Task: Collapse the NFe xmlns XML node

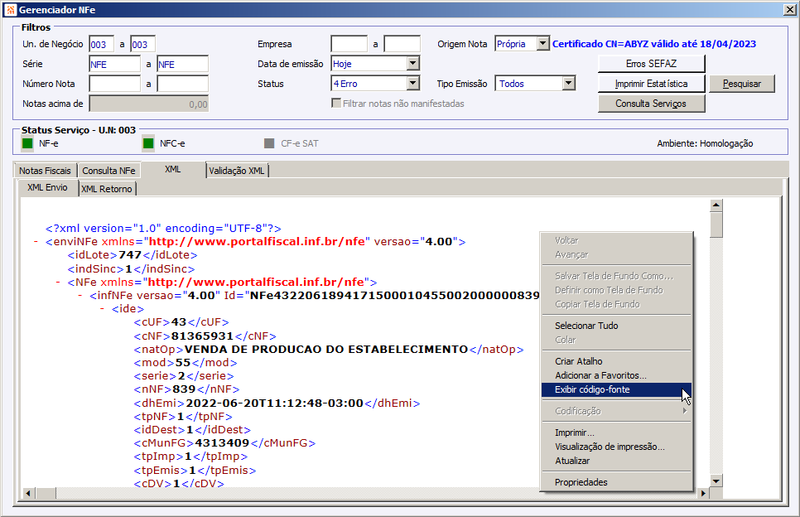Action: tap(58, 282)
